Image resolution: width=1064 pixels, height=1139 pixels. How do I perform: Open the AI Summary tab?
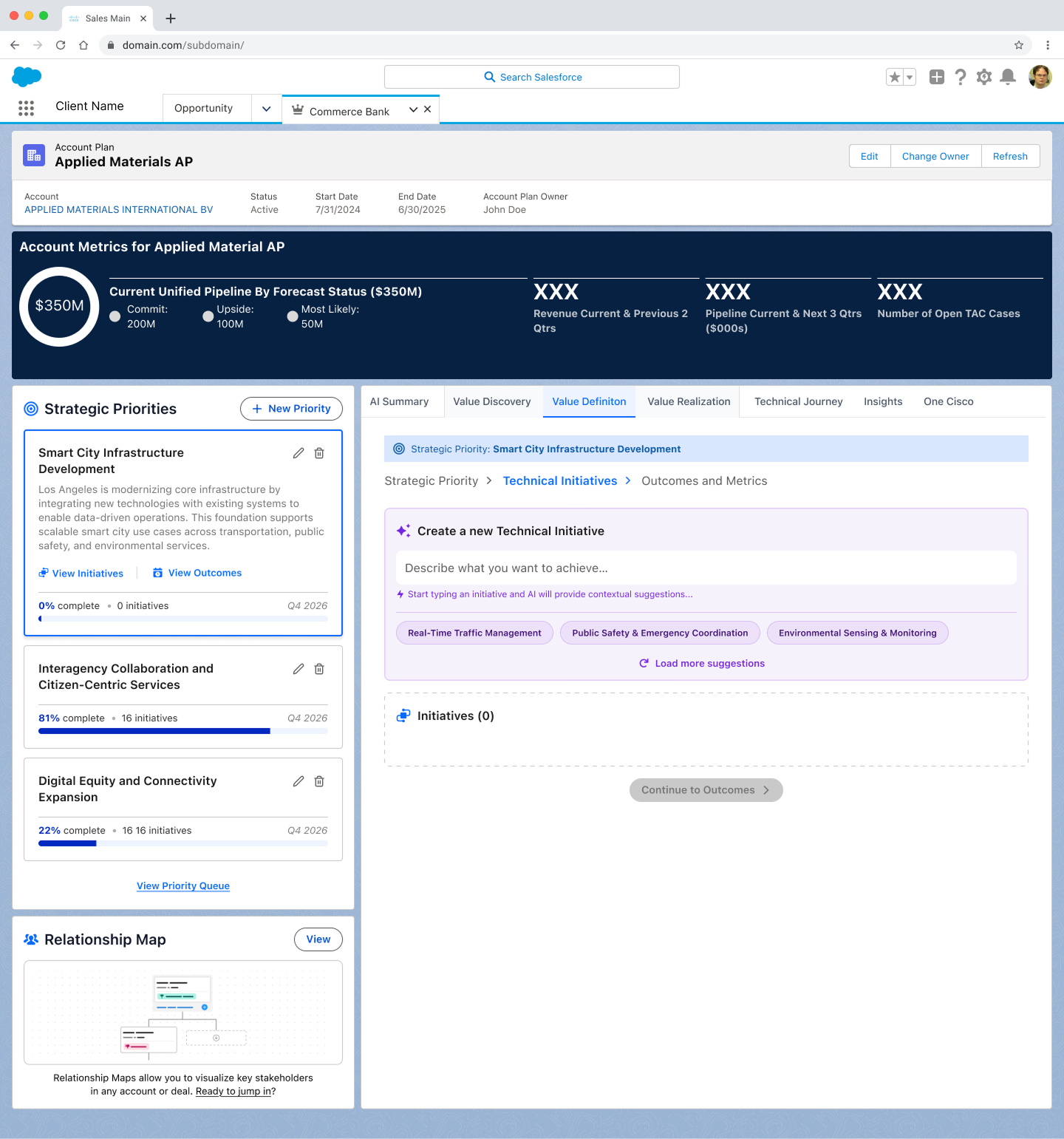399,401
